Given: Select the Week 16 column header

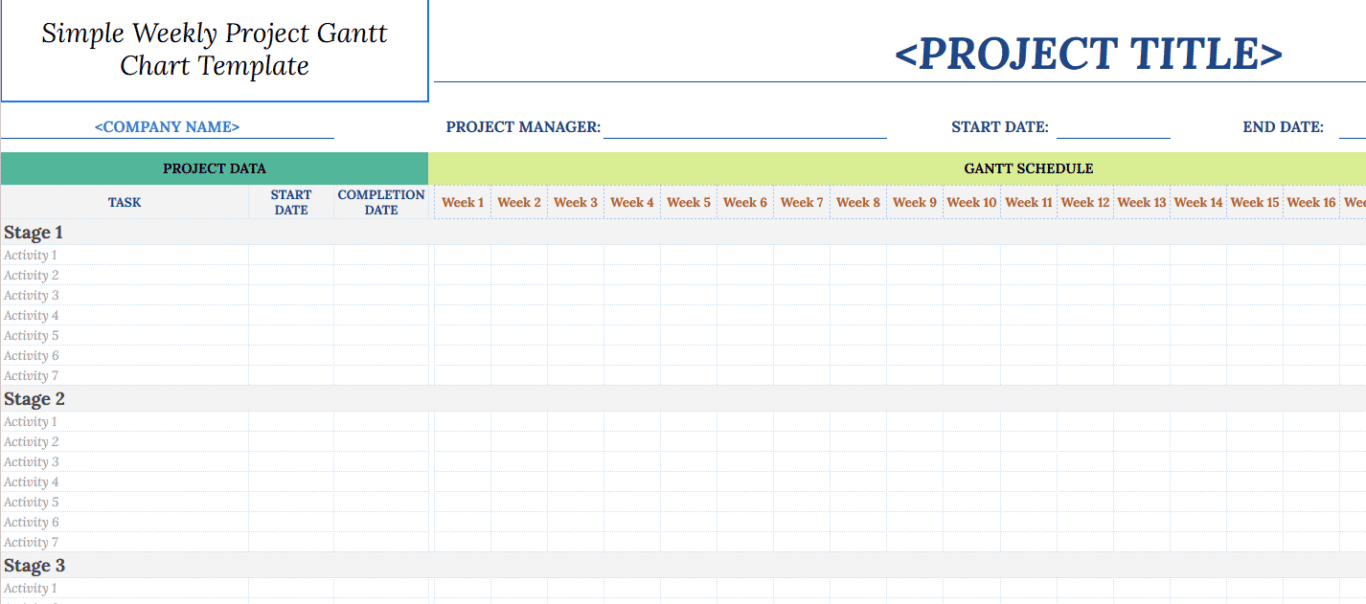Looking at the screenshot, I should pyautogui.click(x=1311, y=202).
